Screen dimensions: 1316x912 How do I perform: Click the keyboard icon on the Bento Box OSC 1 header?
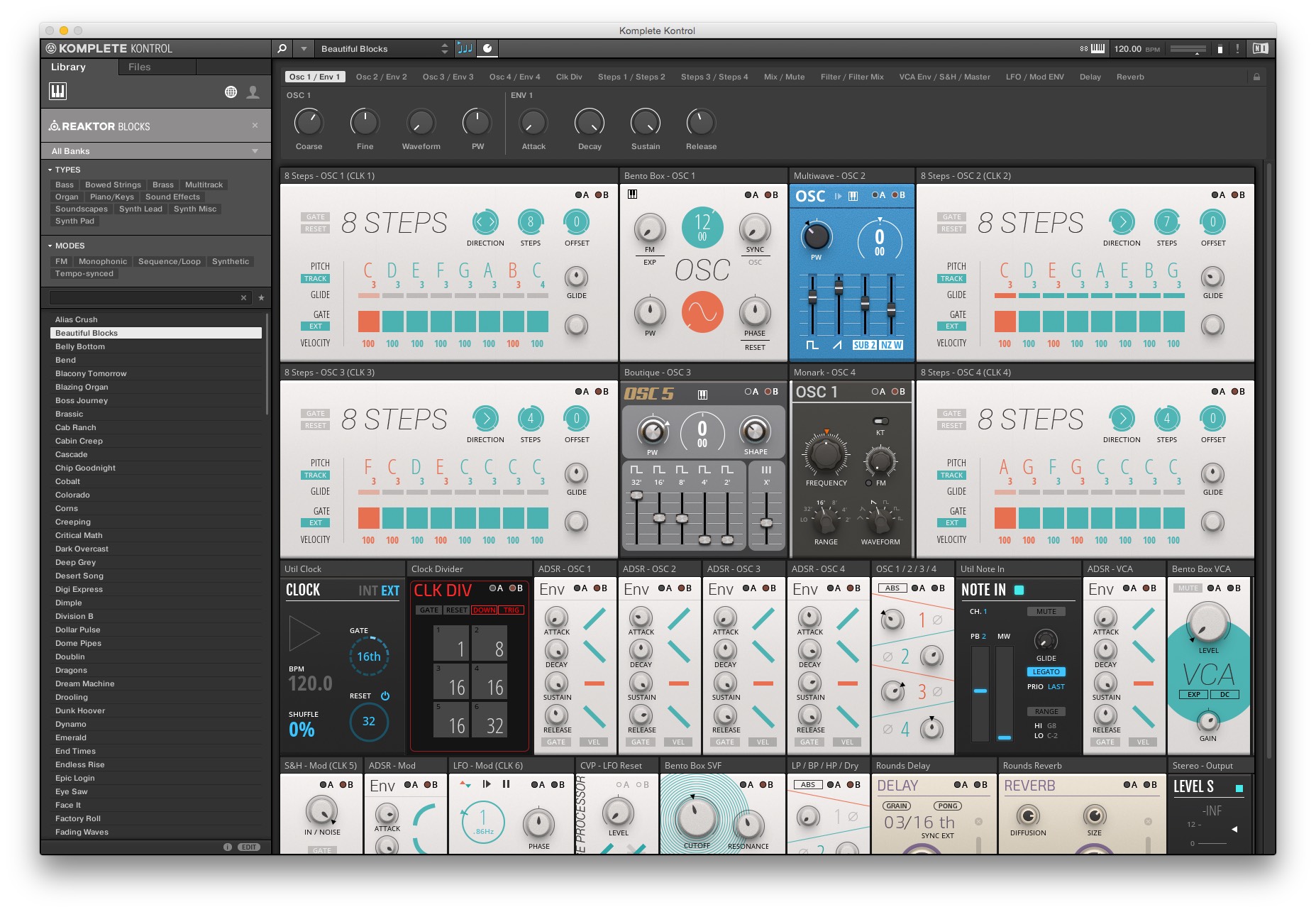pyautogui.click(x=631, y=195)
